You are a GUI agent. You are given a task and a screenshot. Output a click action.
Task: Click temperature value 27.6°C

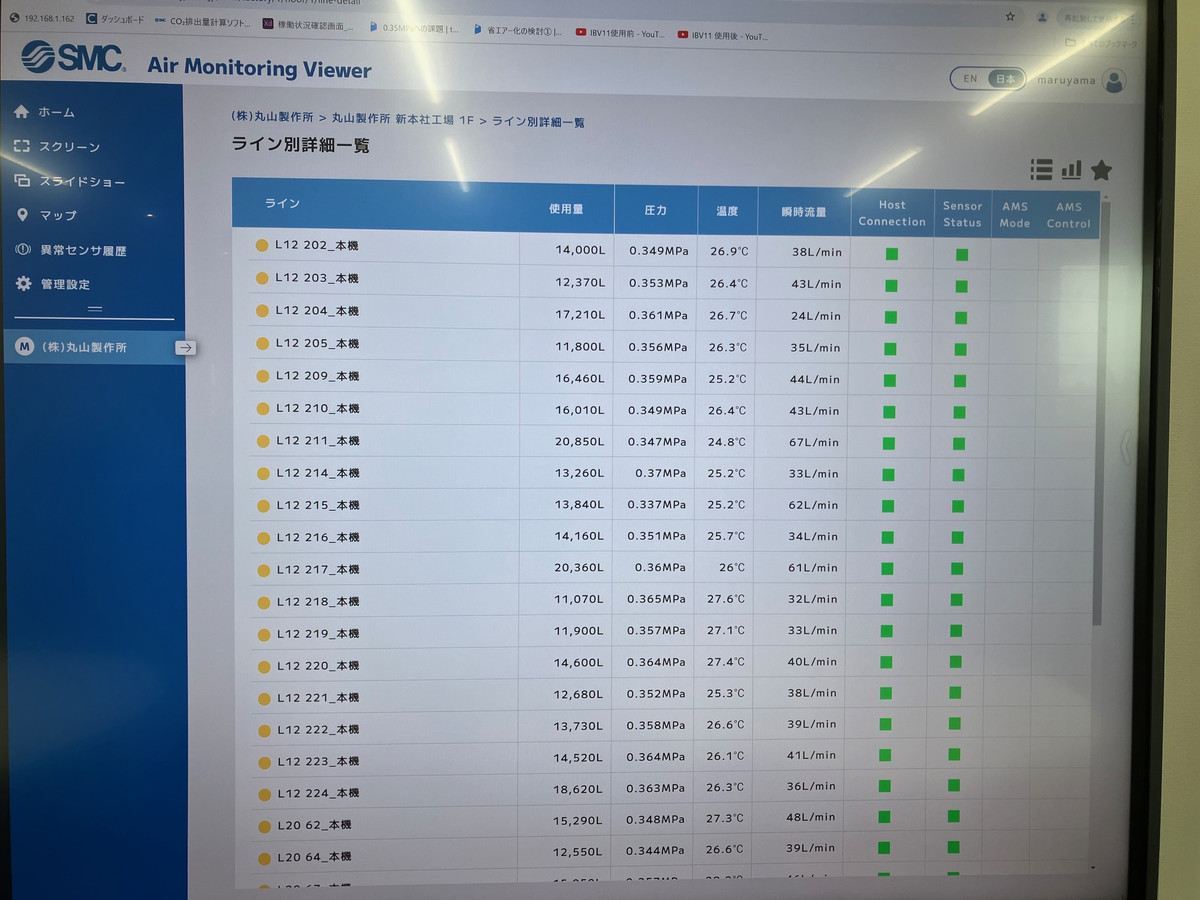[x=726, y=598]
